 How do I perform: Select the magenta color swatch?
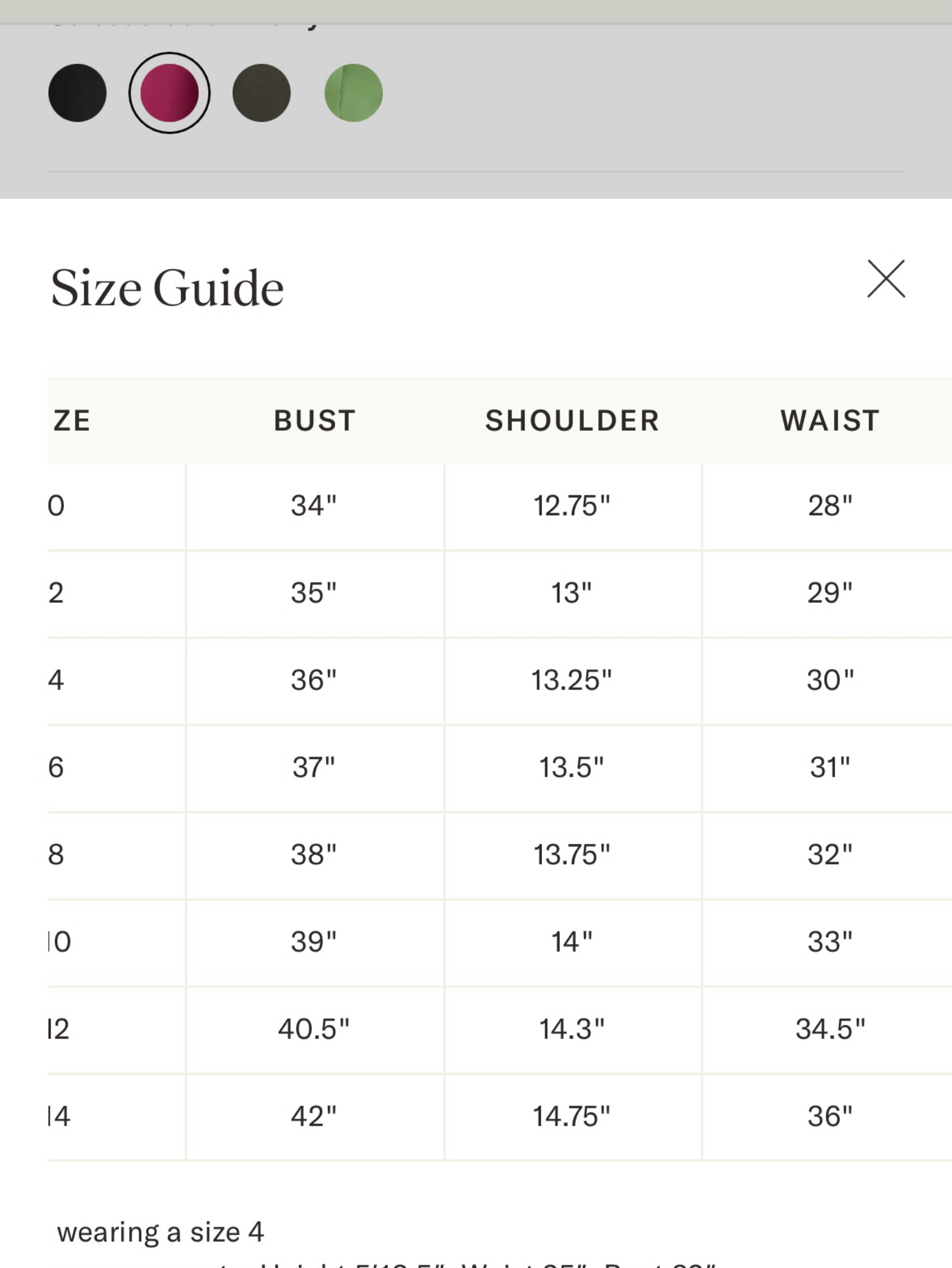click(169, 93)
